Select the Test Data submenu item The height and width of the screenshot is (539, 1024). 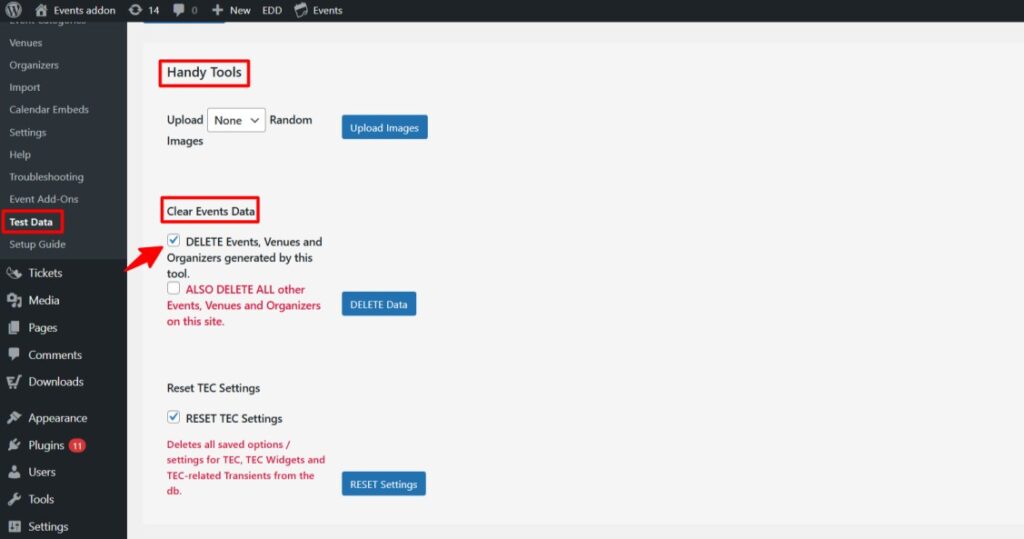click(31, 221)
